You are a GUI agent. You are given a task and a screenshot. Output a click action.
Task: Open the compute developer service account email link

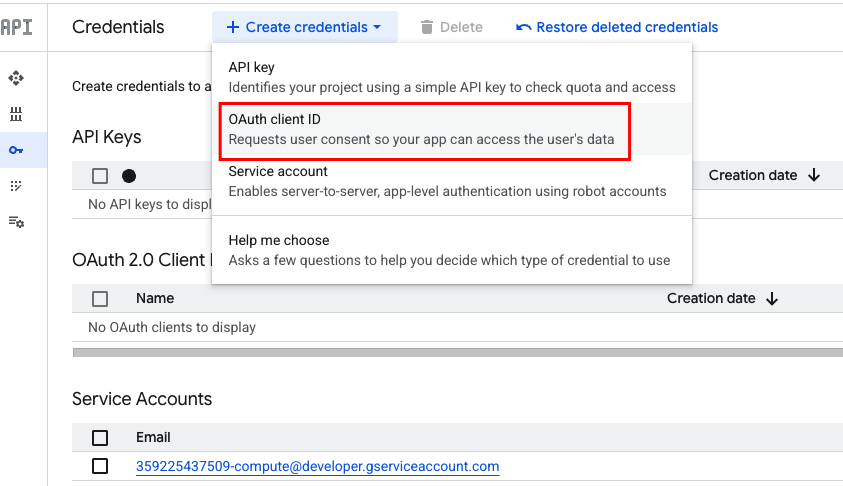coord(317,466)
